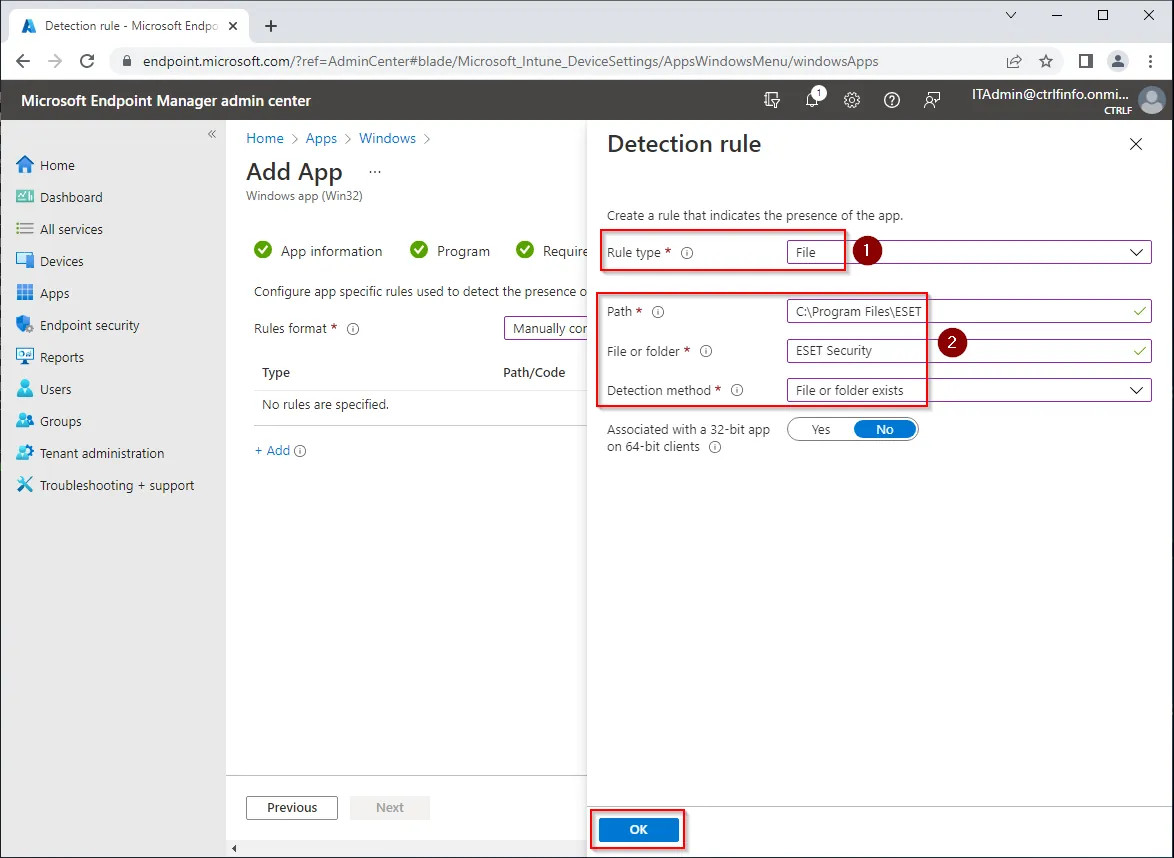Open Tenant administration

click(90, 454)
